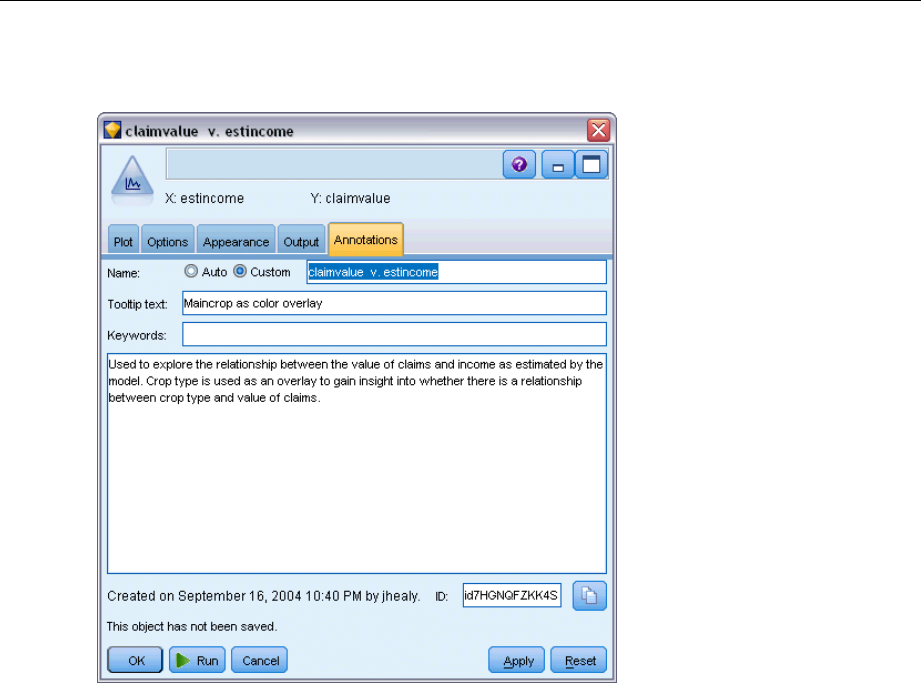This screenshot has width=921, height=683.
Task: Click the 'Name:' label
Action: click(x=123, y=273)
